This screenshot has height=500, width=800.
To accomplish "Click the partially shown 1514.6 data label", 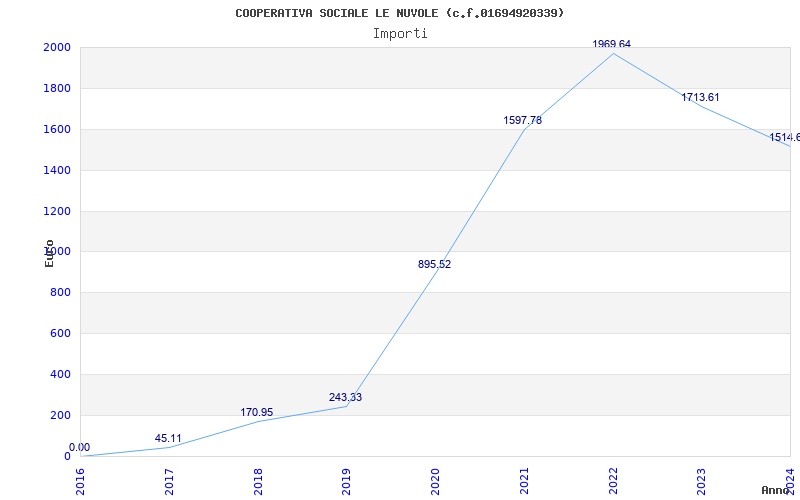I will pyautogui.click(x=784, y=137).
